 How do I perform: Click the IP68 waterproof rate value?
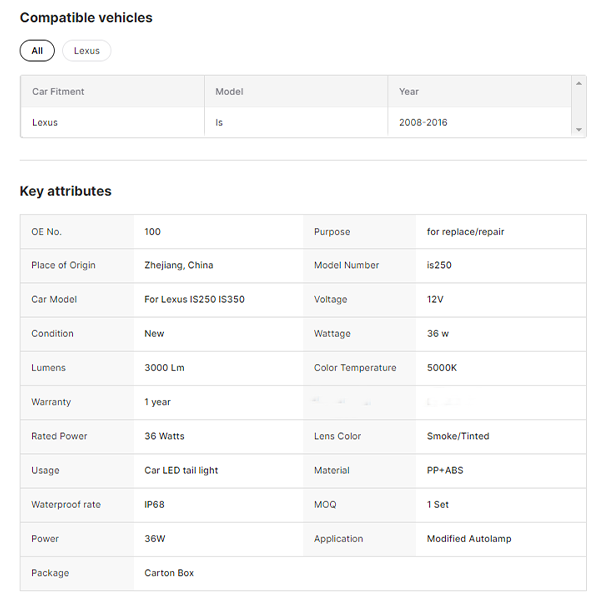point(155,505)
